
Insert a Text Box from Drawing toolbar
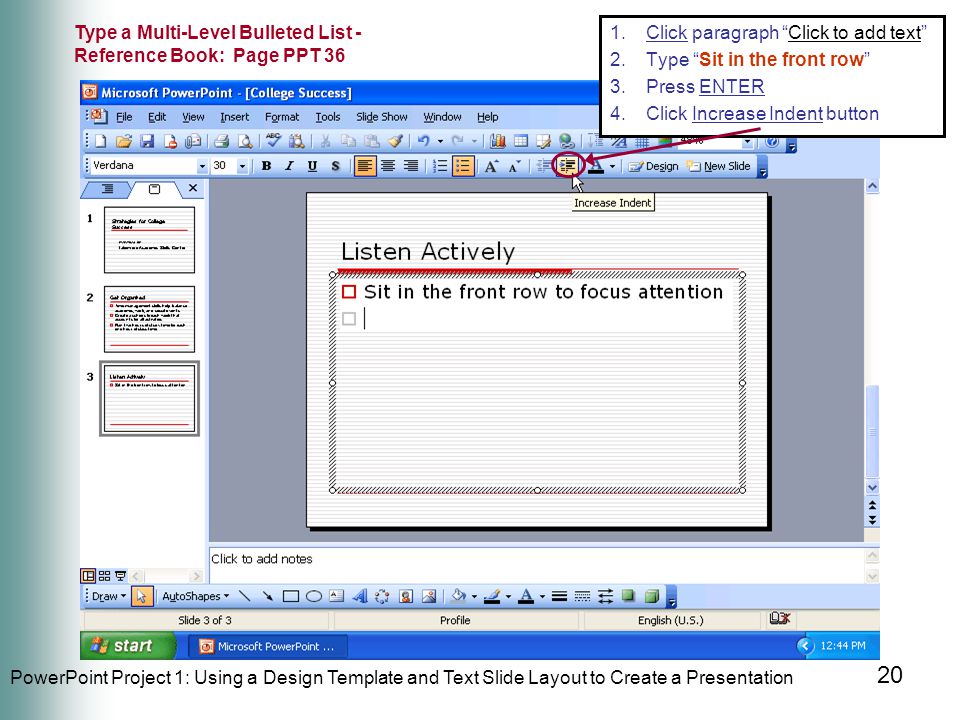click(x=336, y=596)
